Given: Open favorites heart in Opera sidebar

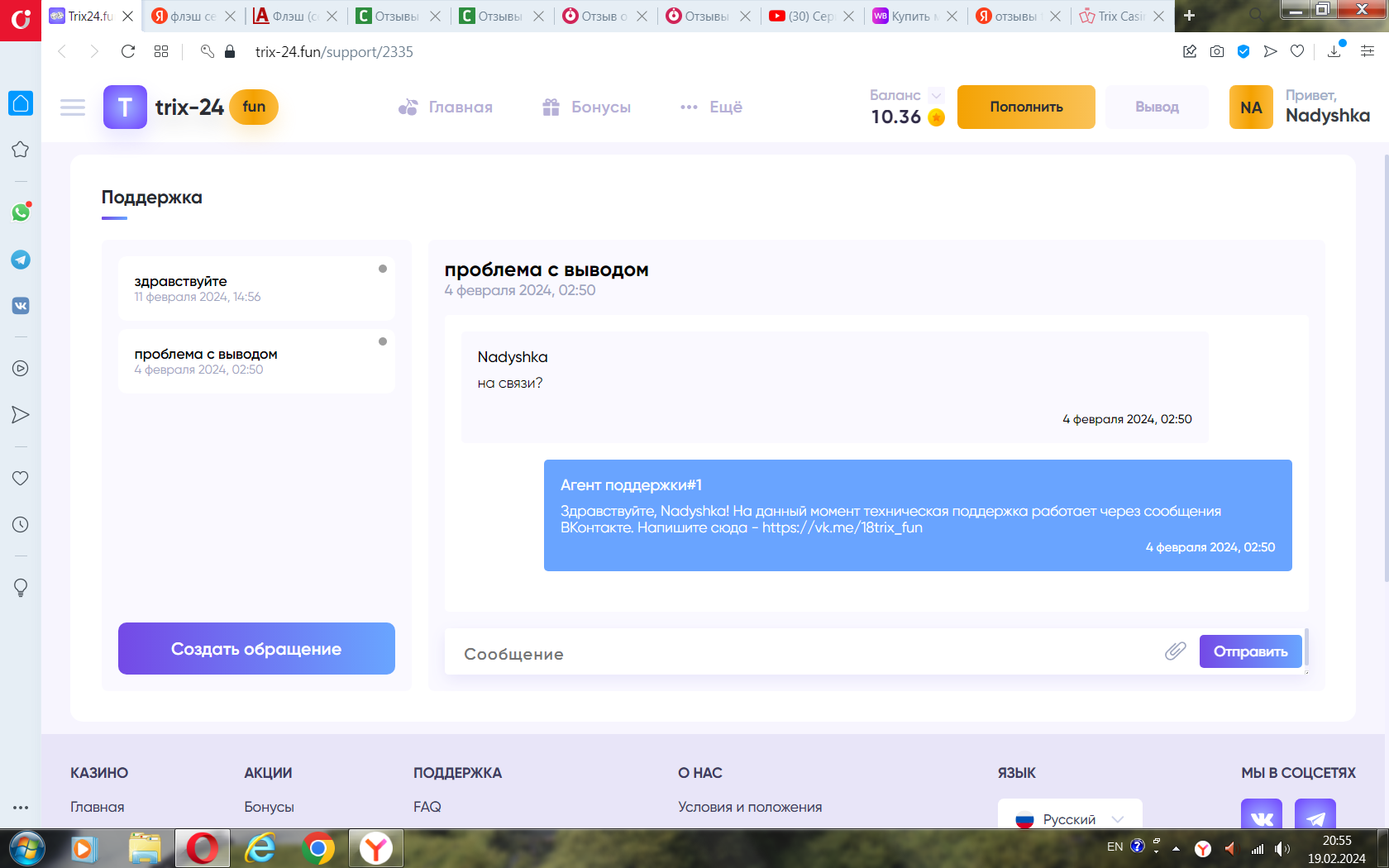Looking at the screenshot, I should point(21,478).
